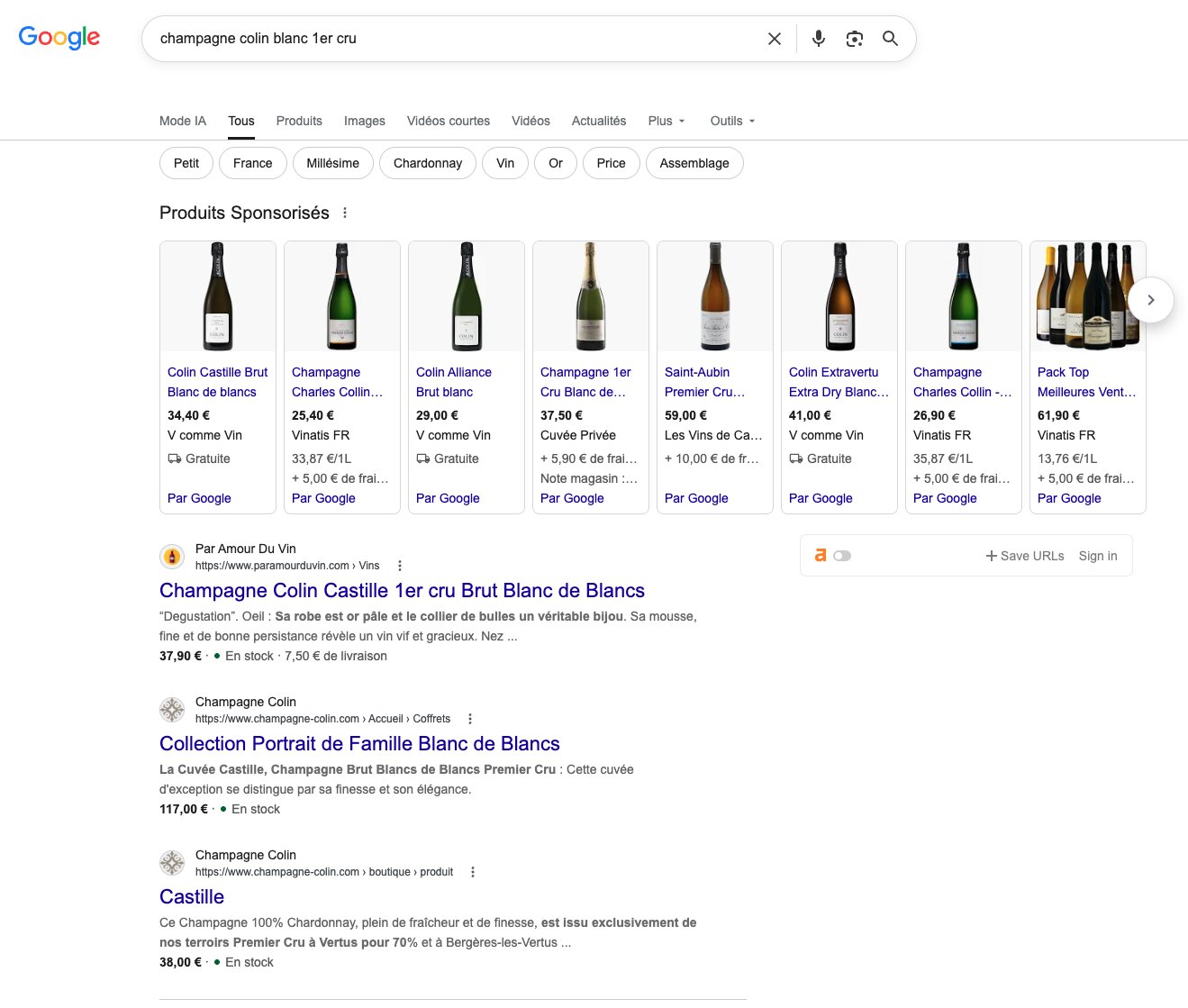The width and height of the screenshot is (1188, 1008).
Task: Click the delivery truck icon on Colin Alliance card
Action: pos(423,459)
